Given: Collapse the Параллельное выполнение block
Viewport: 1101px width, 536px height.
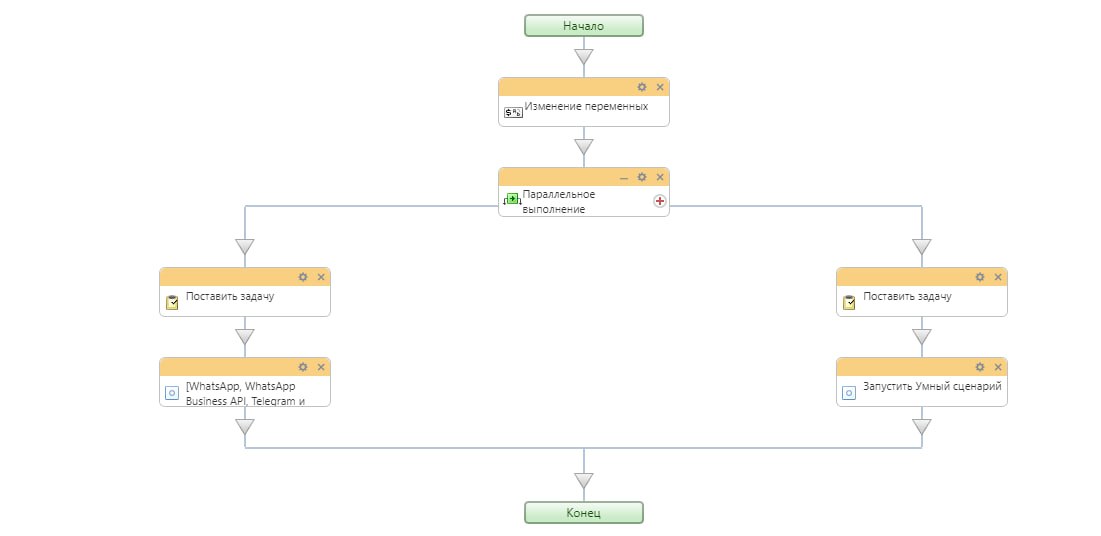Looking at the screenshot, I should 624,177.
